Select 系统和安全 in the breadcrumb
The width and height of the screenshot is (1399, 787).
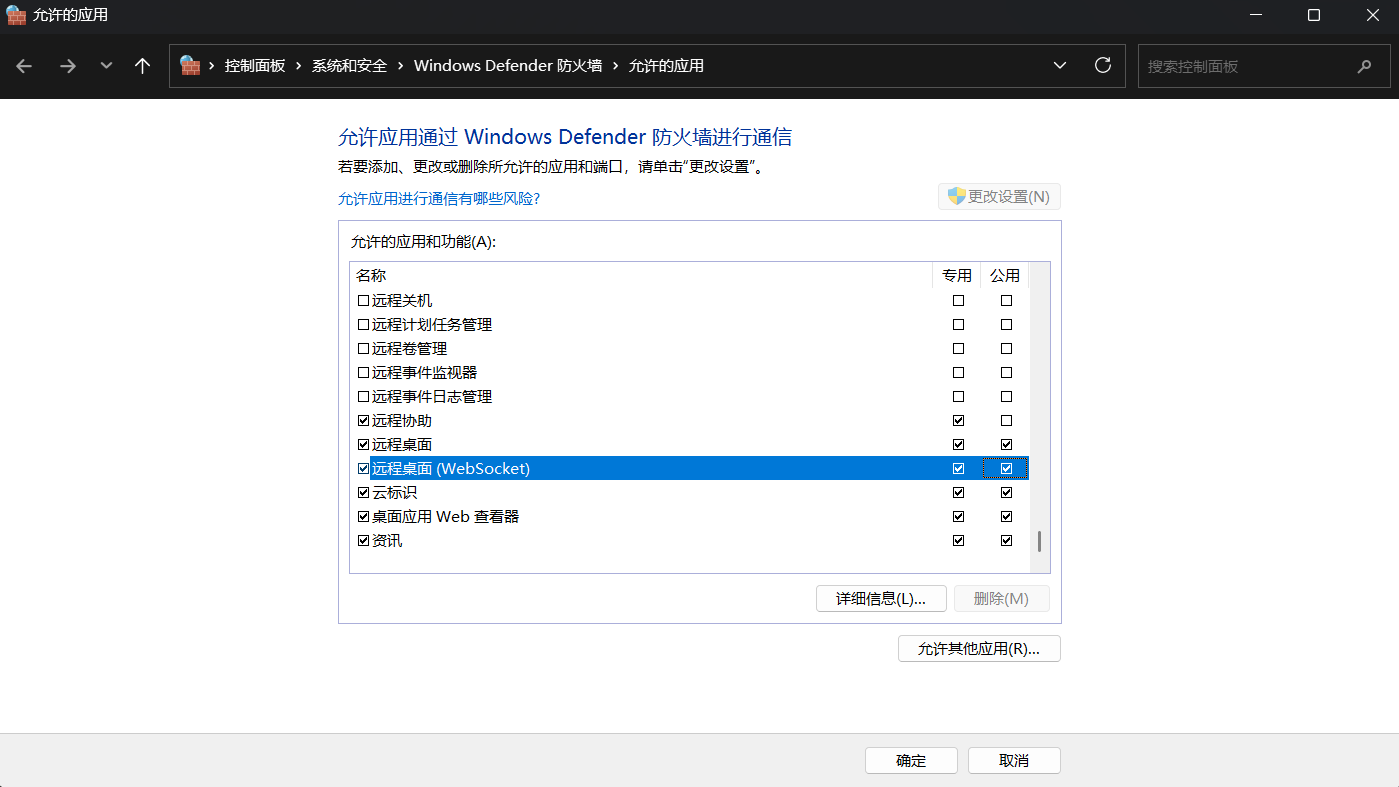(x=349, y=66)
